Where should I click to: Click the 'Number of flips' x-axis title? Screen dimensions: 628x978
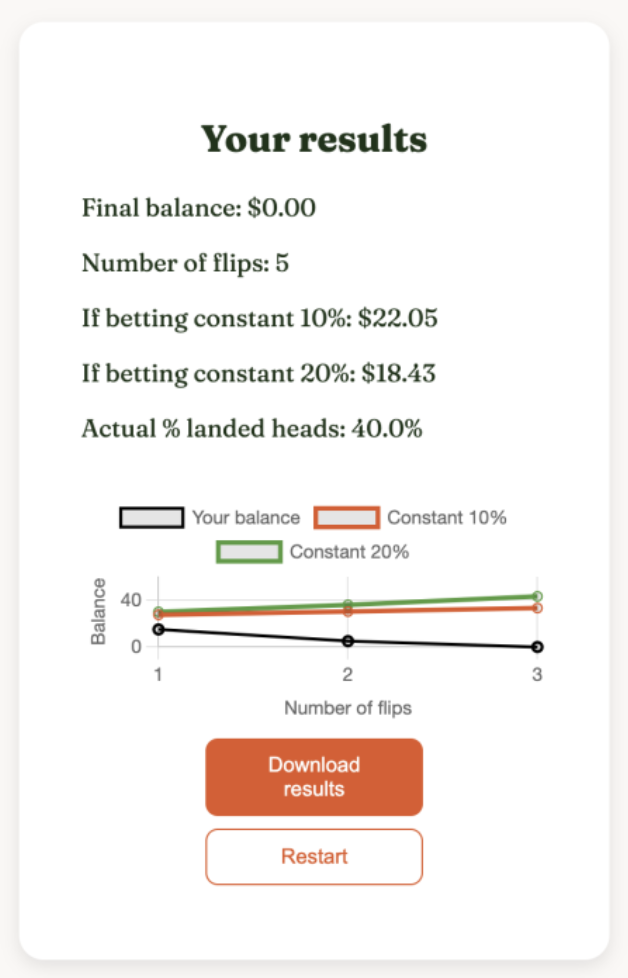pyautogui.click(x=348, y=708)
